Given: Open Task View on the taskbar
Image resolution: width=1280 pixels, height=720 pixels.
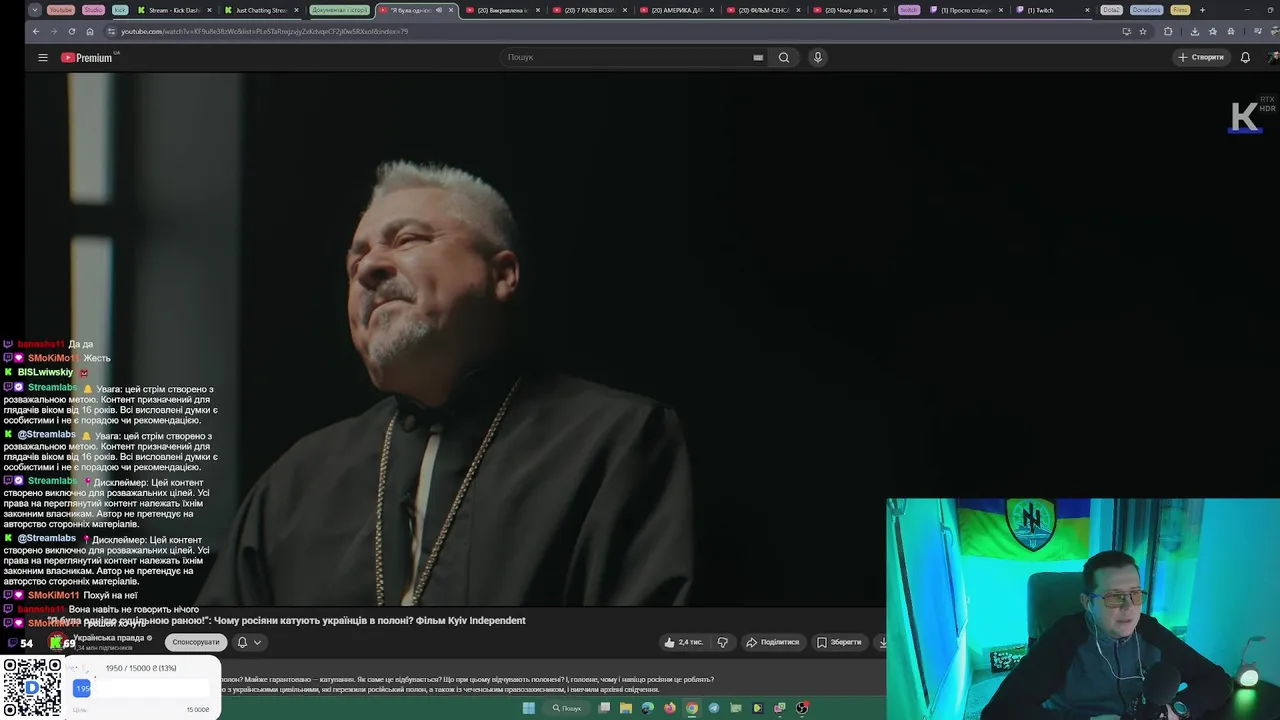Looking at the screenshot, I should pyautogui.click(x=604, y=708).
